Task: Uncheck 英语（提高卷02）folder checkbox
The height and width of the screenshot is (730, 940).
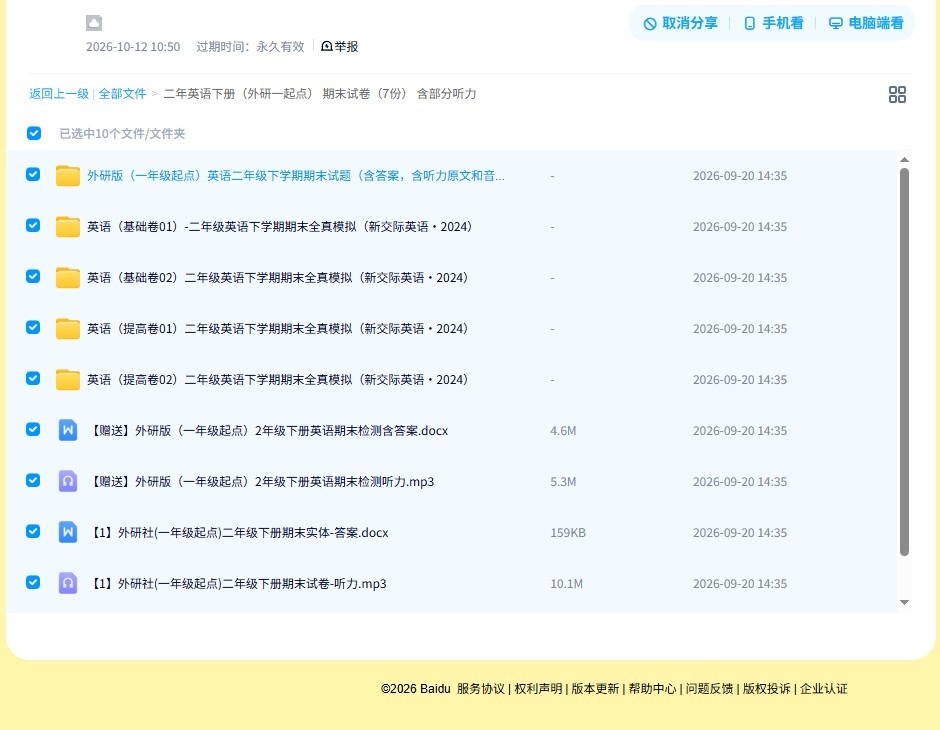Action: pyautogui.click(x=33, y=378)
